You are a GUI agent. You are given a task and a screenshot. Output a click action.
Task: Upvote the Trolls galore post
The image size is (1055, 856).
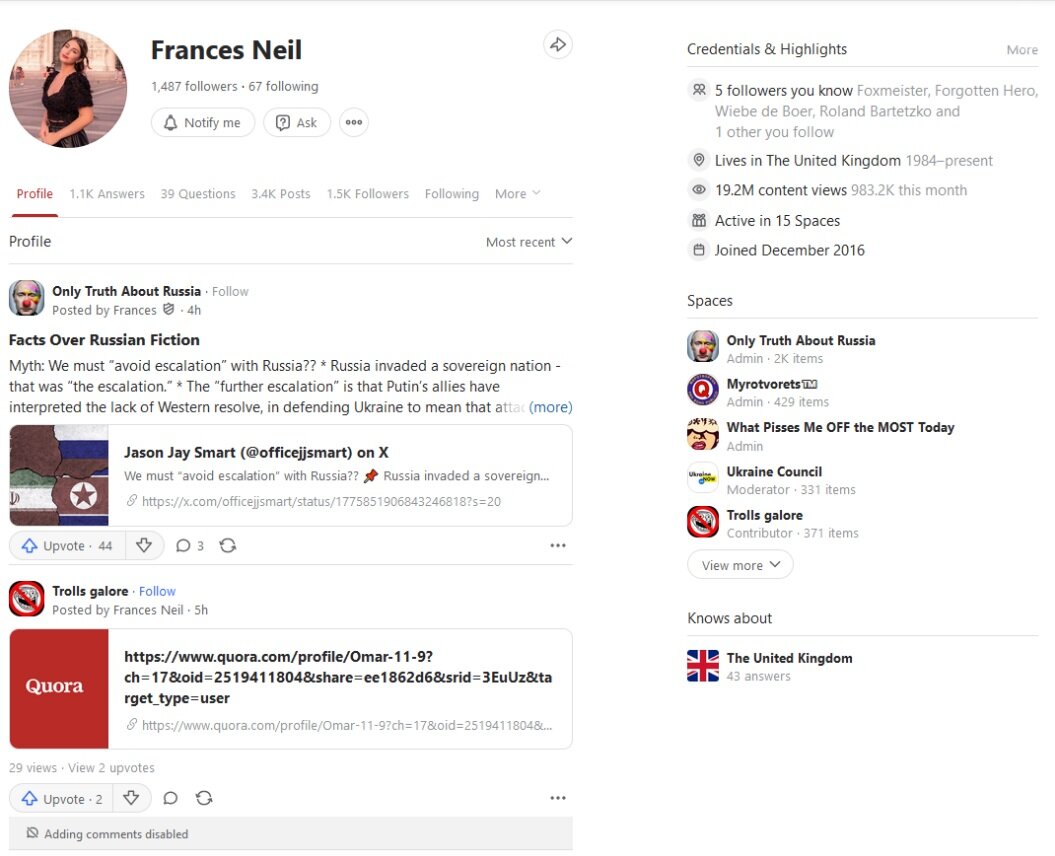[61, 799]
